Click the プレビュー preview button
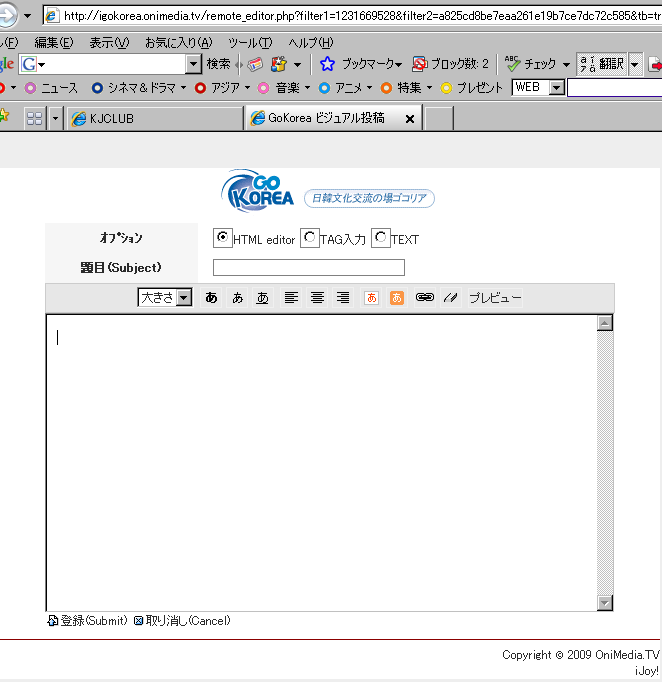 tap(495, 298)
